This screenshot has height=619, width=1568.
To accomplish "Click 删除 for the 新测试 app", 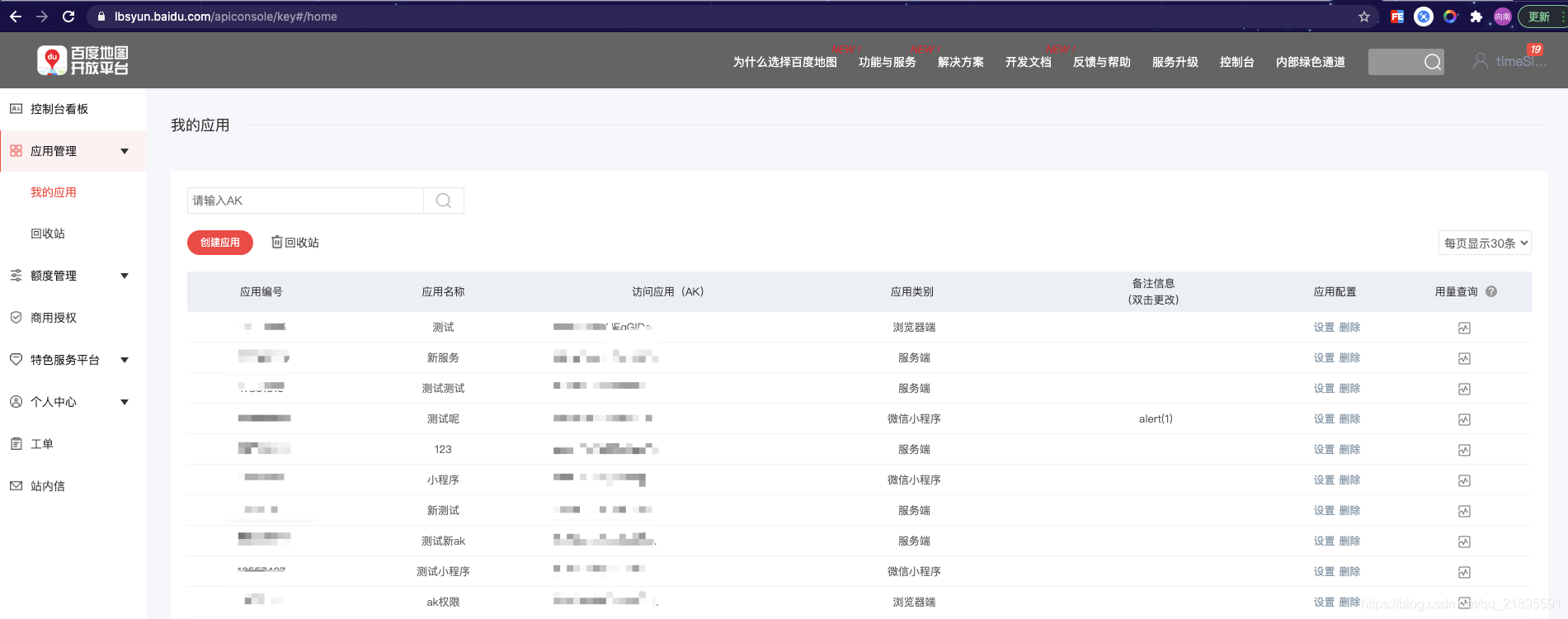I will click(x=1349, y=511).
